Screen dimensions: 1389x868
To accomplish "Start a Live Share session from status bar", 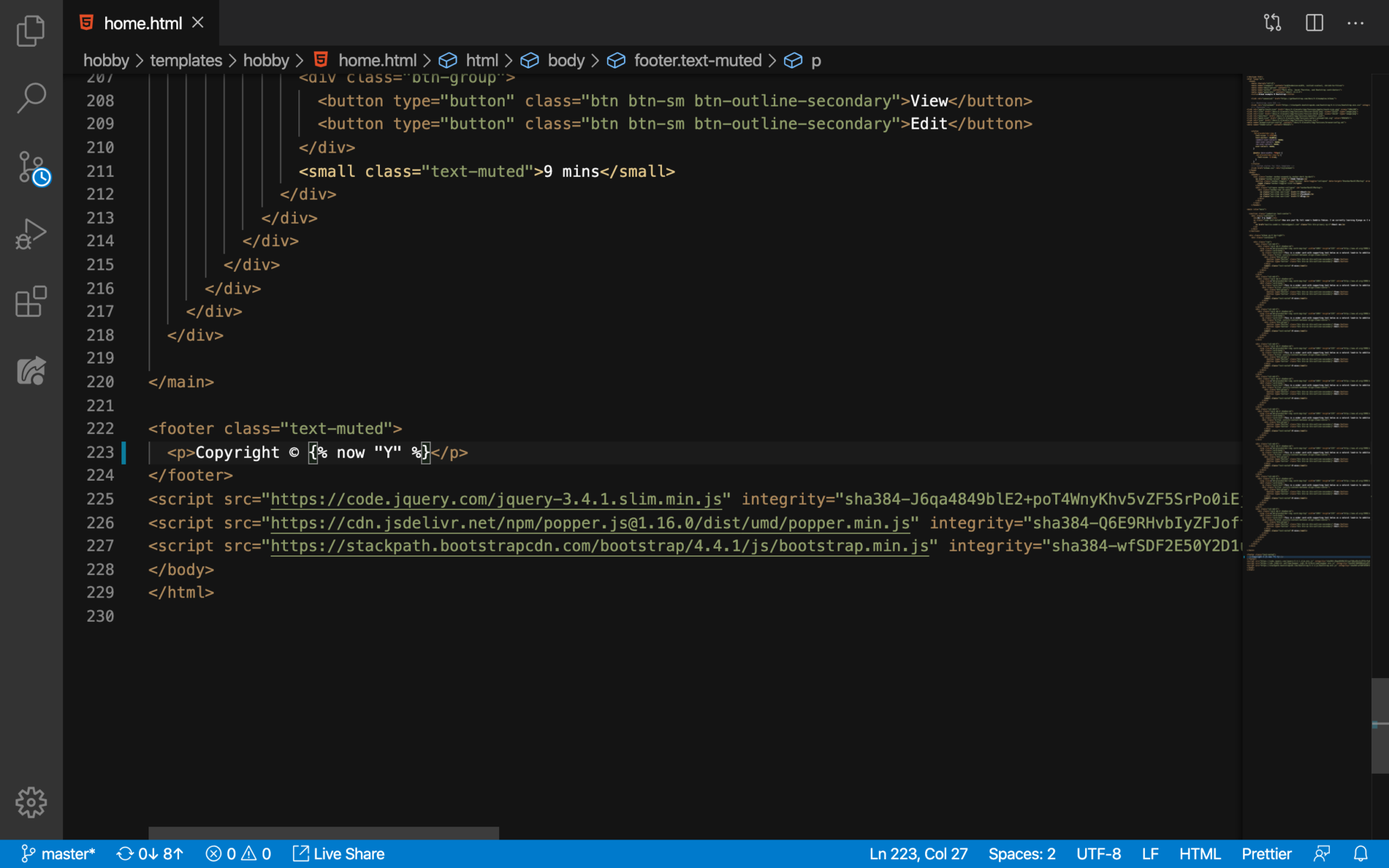I will pos(338,854).
